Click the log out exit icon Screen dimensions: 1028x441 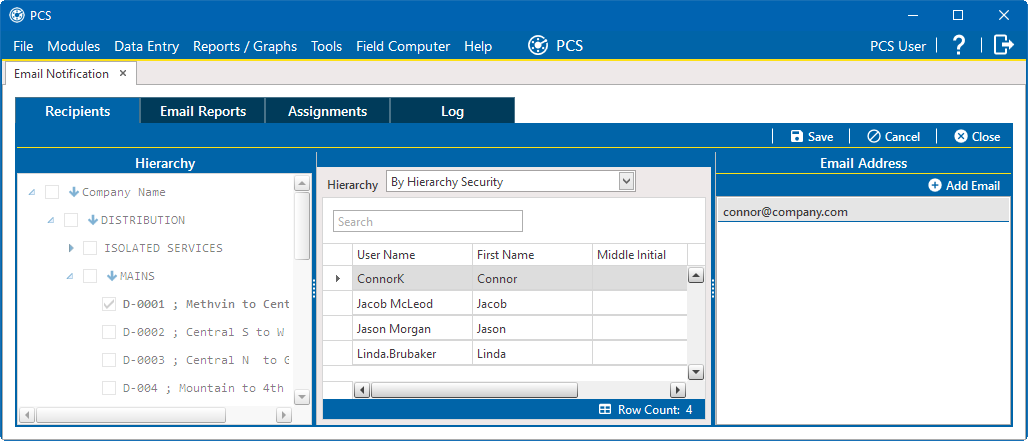(x=1004, y=45)
